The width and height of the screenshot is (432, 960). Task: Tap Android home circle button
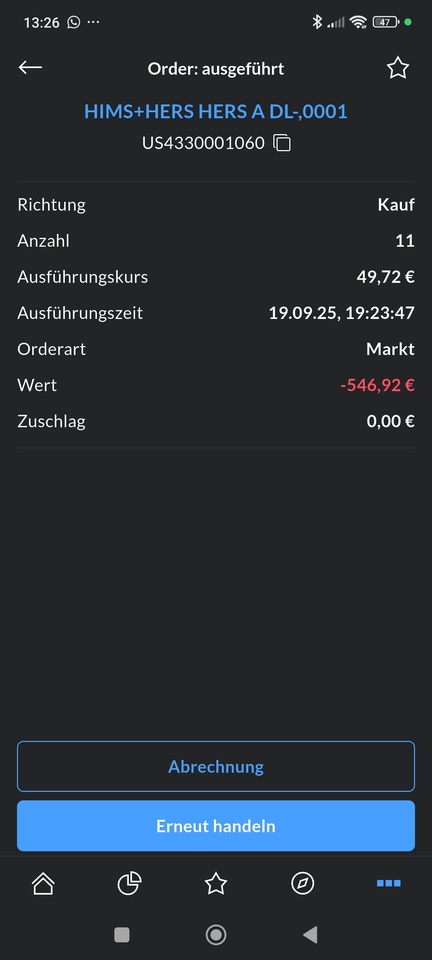[x=216, y=935]
